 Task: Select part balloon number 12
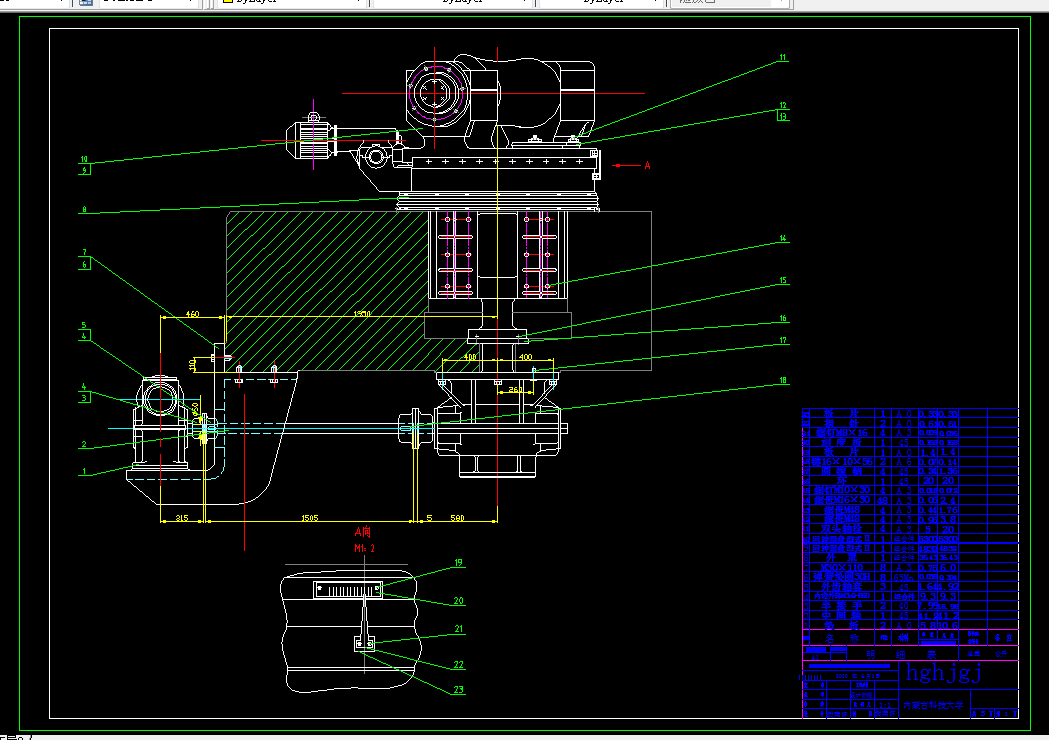782,106
